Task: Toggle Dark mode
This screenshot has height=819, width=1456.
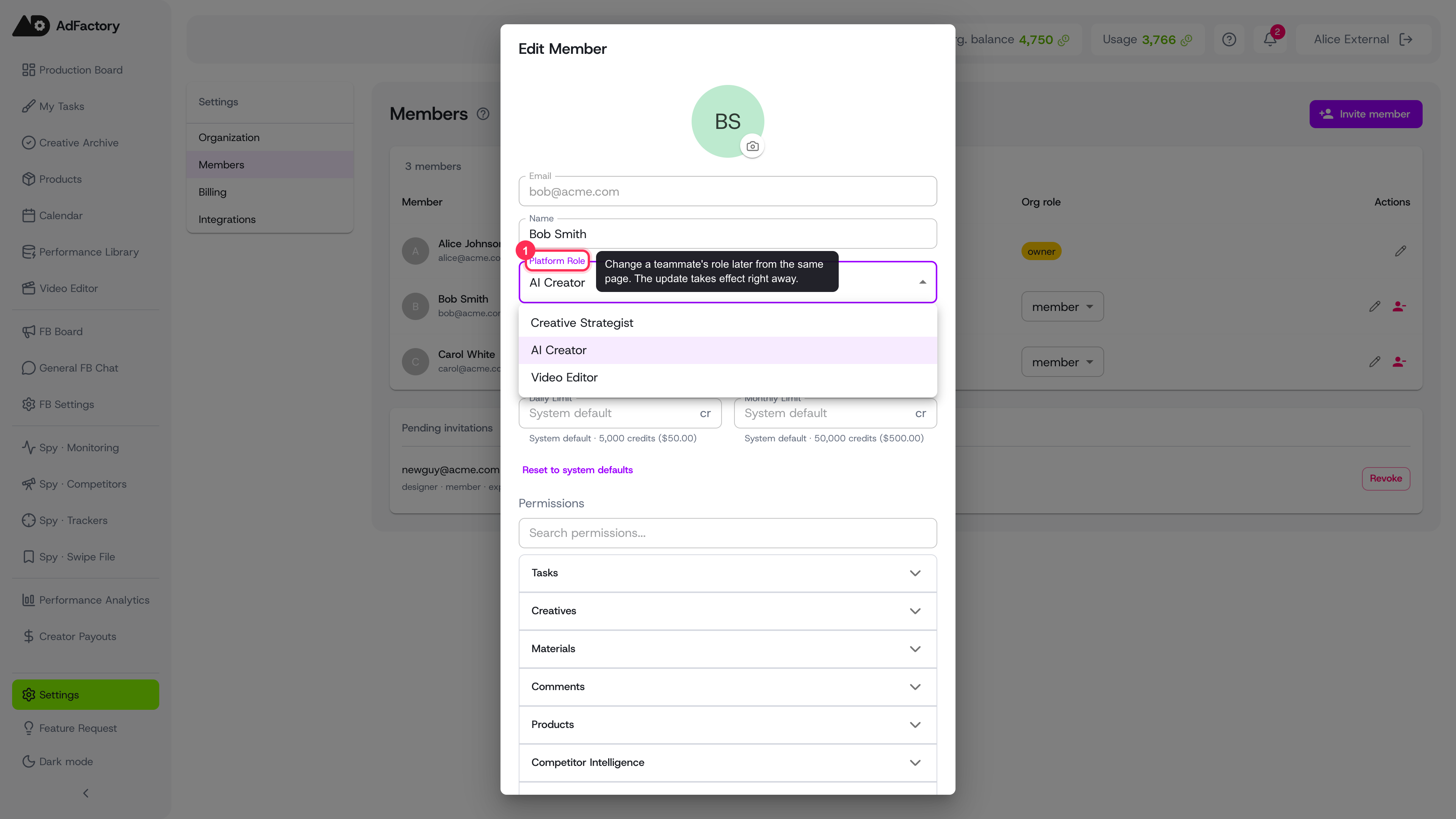Action: (85, 762)
